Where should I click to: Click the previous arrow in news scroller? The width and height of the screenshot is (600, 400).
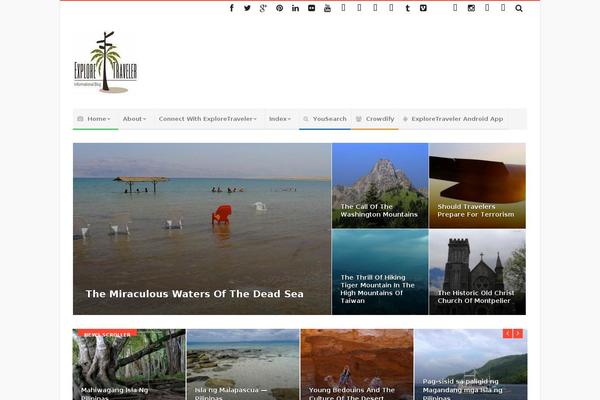(x=507, y=333)
